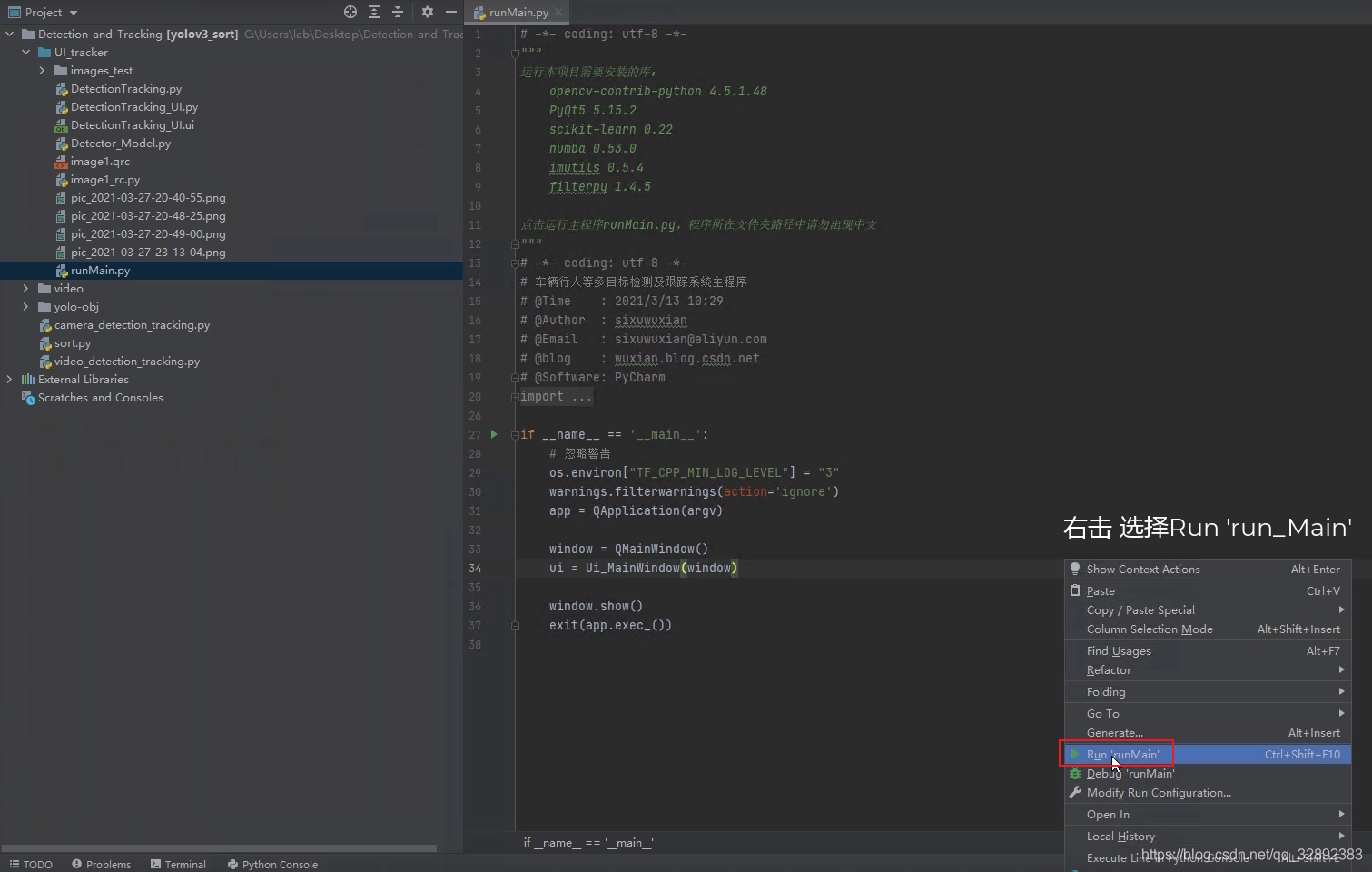1372x872 pixels.
Task: Open the TODO tool window
Action: (31, 864)
